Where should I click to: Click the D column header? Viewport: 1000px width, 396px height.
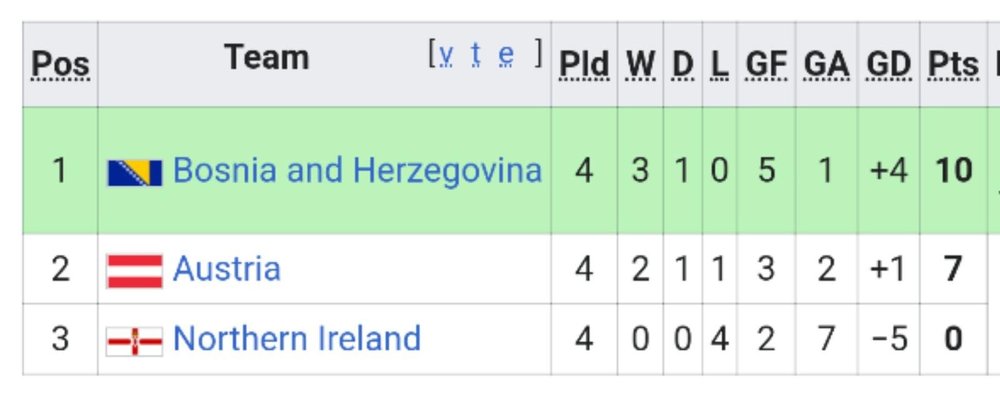(x=683, y=64)
